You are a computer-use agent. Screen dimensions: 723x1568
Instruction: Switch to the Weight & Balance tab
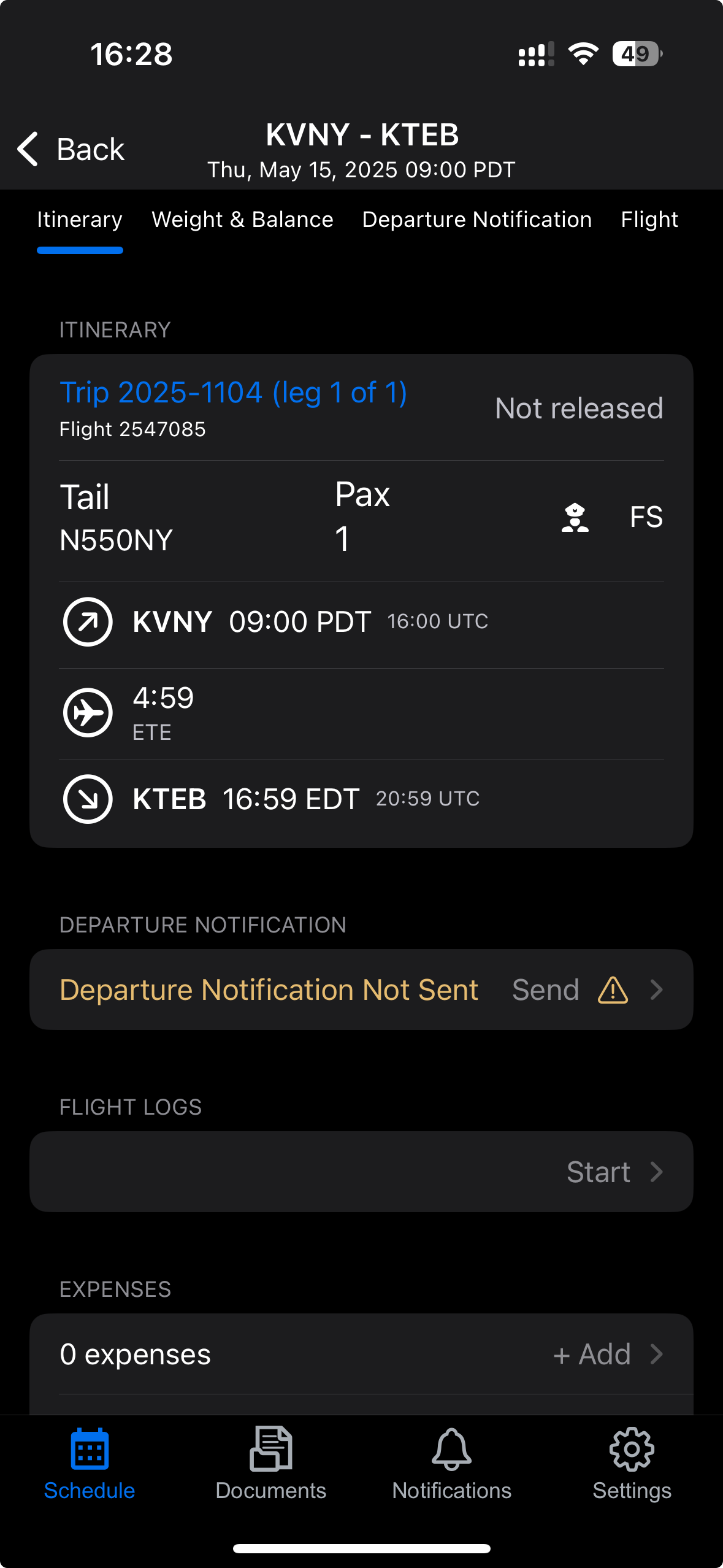point(242,220)
